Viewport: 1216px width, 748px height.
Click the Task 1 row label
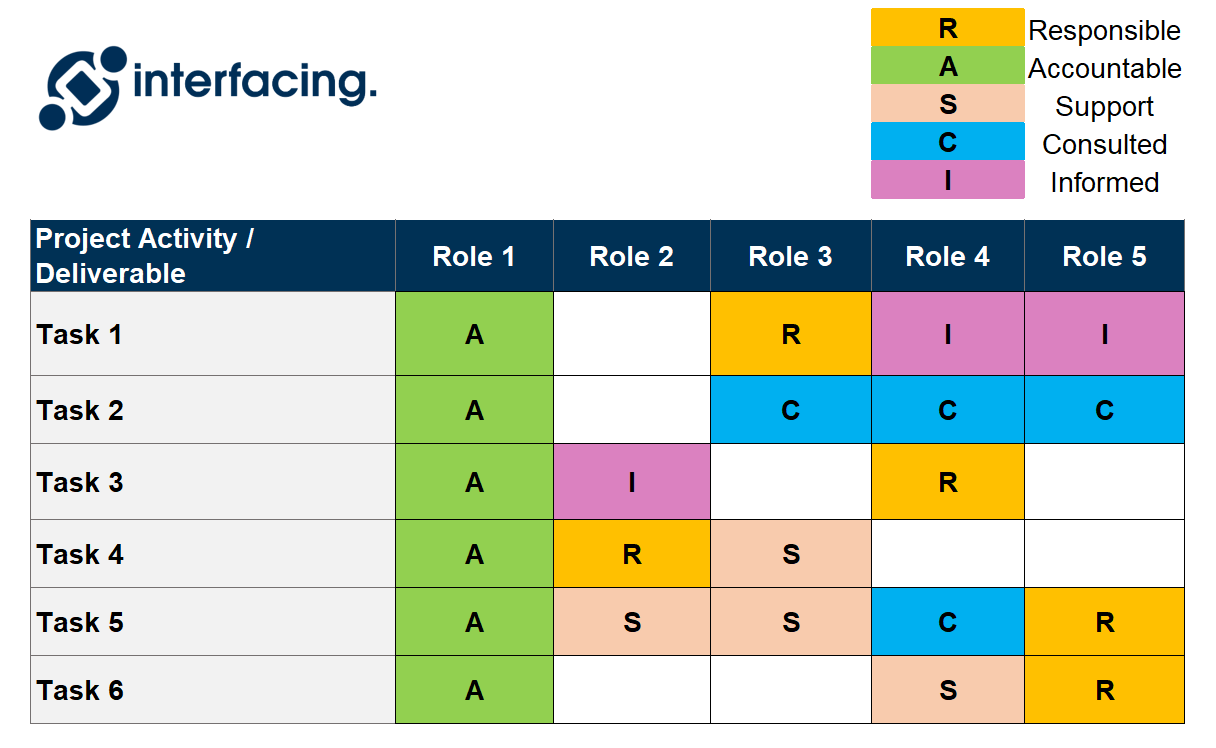(x=213, y=334)
